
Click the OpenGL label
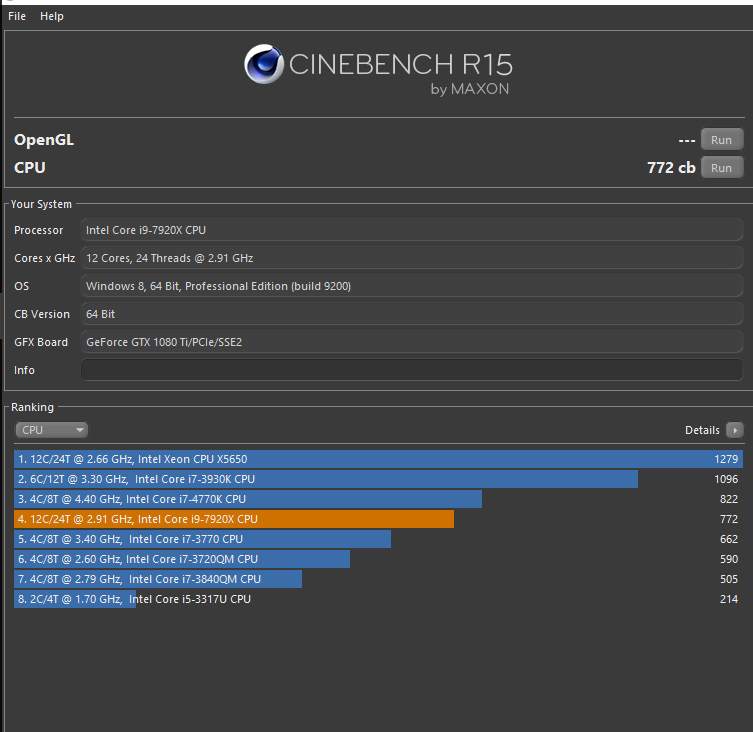(44, 140)
